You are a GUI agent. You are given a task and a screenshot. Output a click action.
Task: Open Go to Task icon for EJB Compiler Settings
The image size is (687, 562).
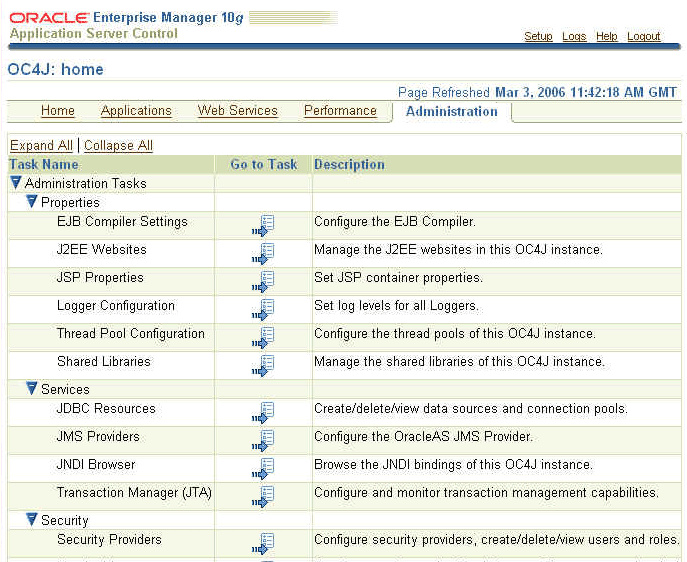coord(263,226)
